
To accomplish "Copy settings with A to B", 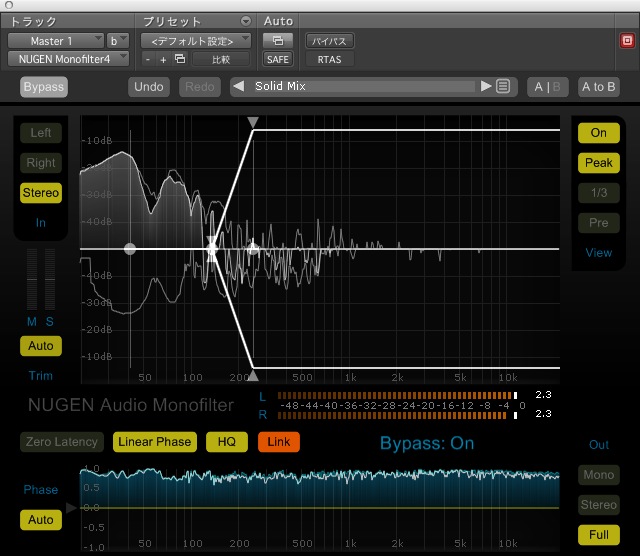I will [x=598, y=87].
